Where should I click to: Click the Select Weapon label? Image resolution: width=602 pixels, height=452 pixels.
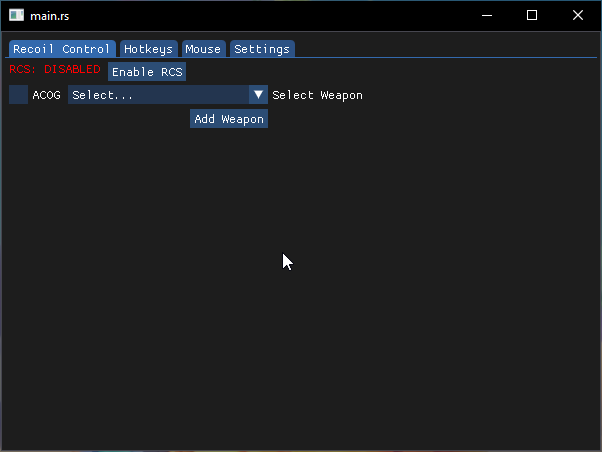click(318, 95)
